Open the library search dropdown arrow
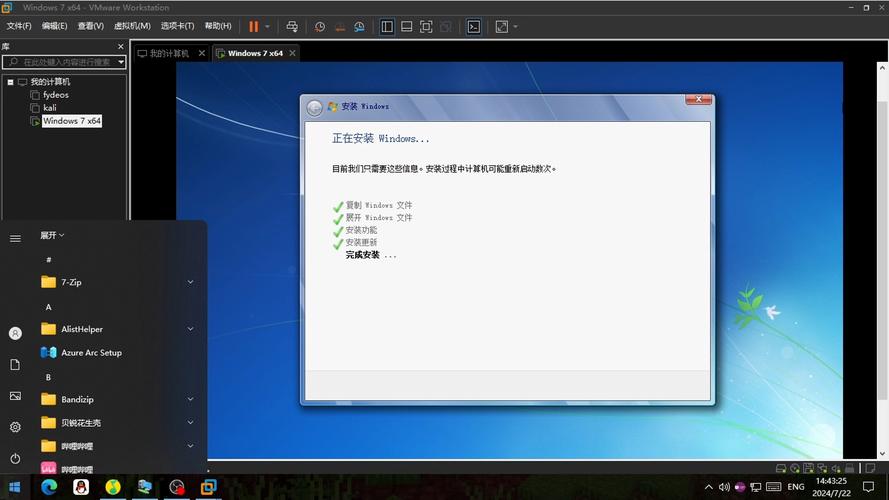Screen dimensions: 889x500 click(x=121, y=62)
